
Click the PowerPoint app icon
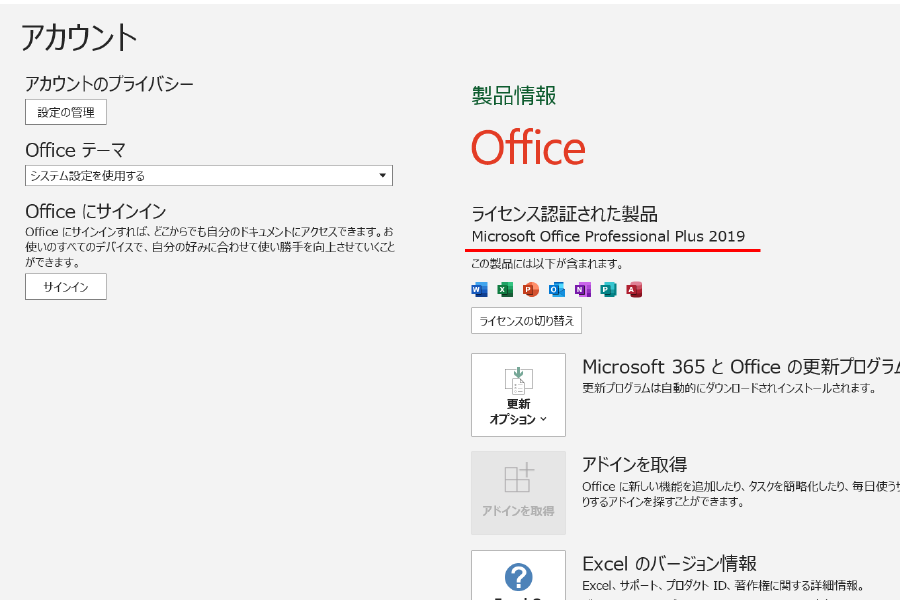pos(531,289)
